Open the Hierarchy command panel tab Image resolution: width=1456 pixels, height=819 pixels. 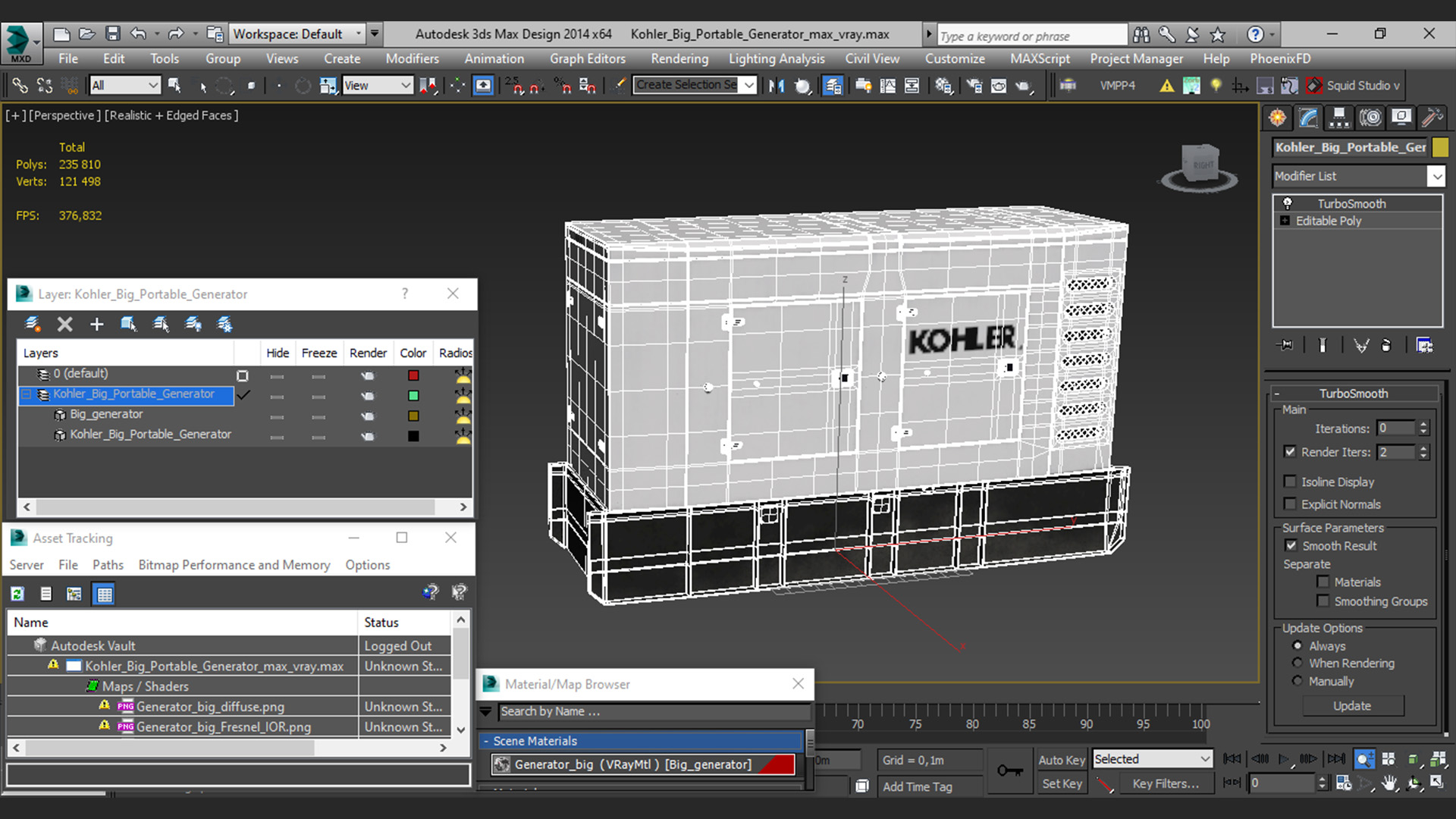click(x=1339, y=118)
